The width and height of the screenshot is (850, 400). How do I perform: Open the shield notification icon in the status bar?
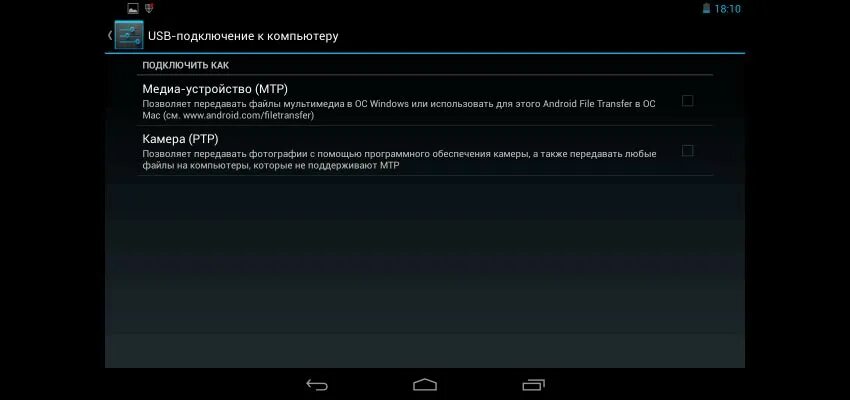click(150, 8)
